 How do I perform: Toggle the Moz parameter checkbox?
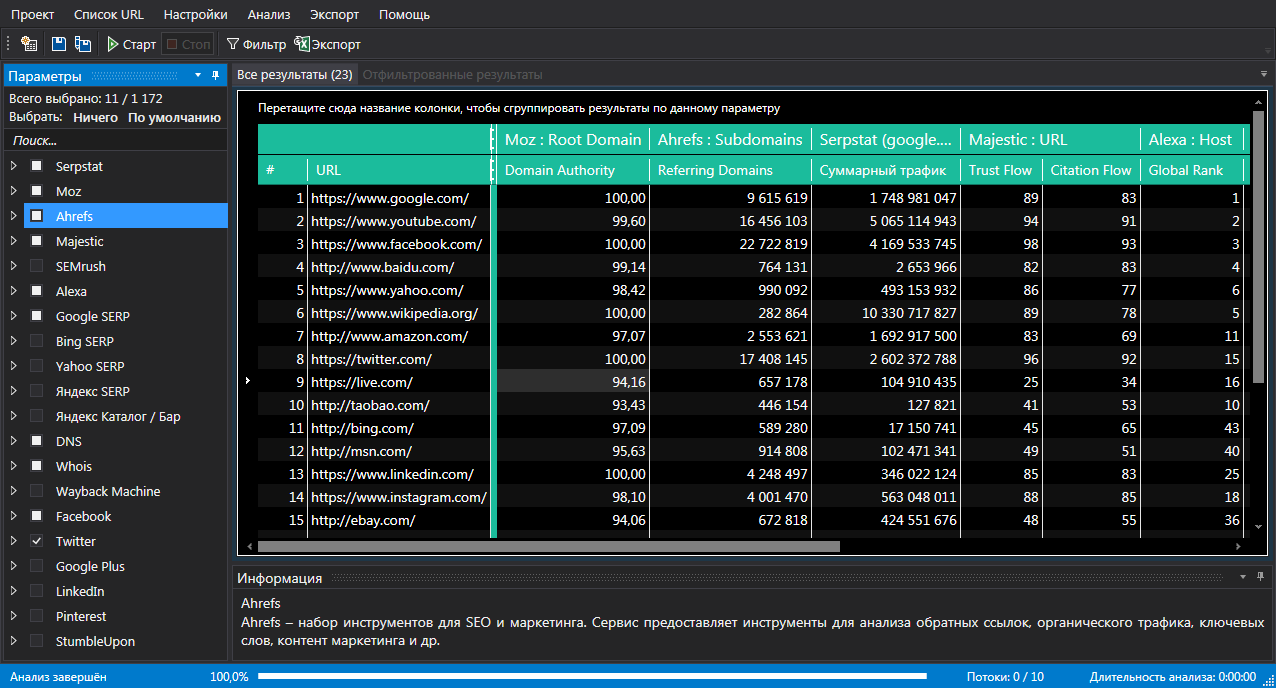(37, 191)
